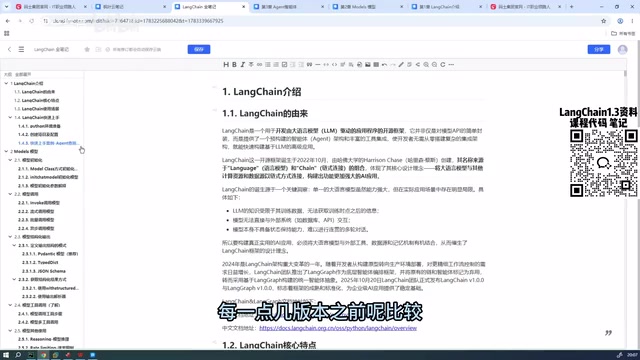Viewport: 640px width, 360px height.
Task: Collapse outline section 2.3.1
Action: 14,245
